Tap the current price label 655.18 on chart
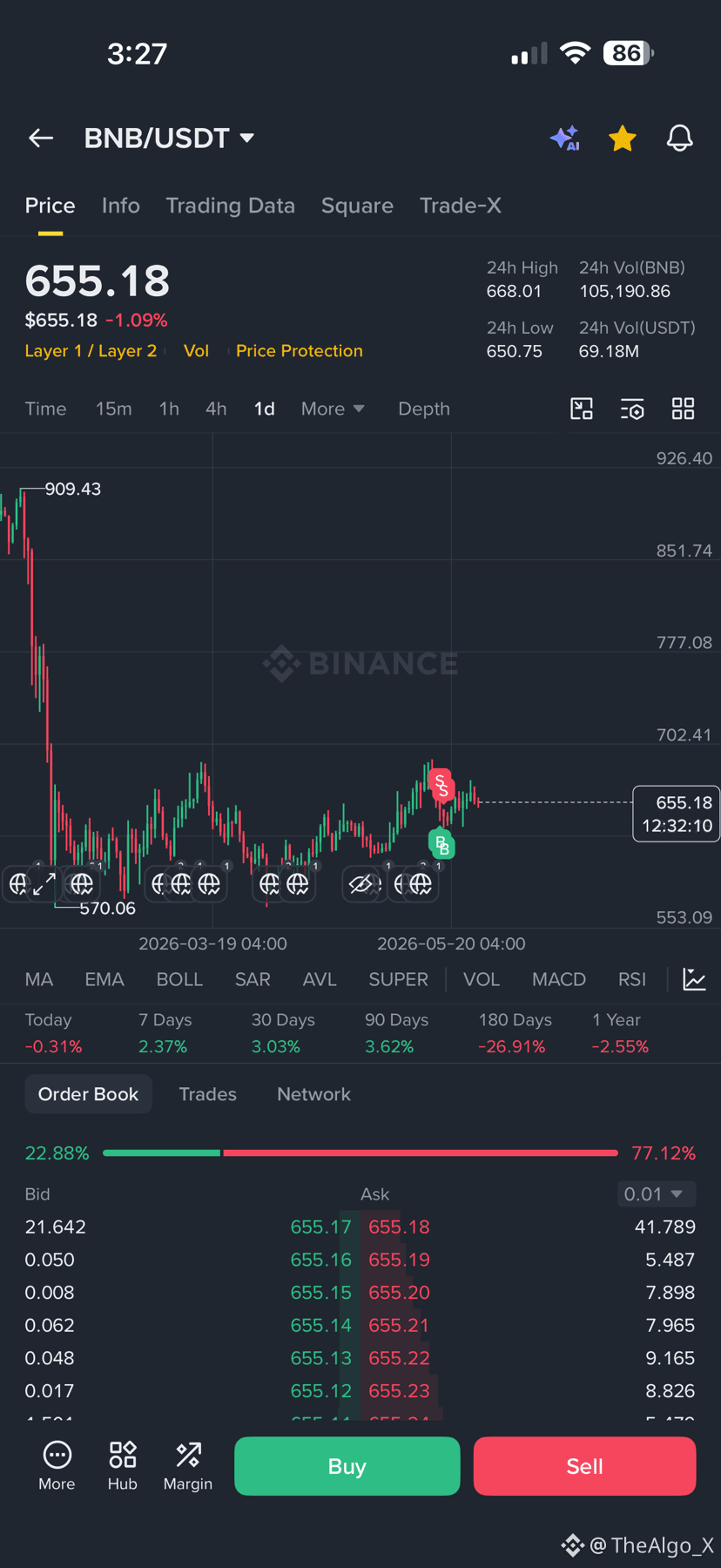Image resolution: width=721 pixels, height=1568 pixels. pyautogui.click(x=676, y=814)
